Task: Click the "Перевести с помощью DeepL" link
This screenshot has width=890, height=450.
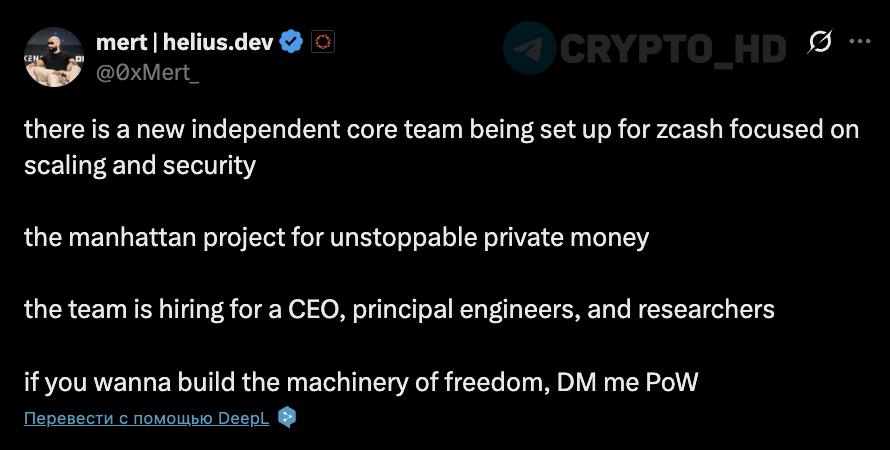Action: pyautogui.click(x=146, y=417)
